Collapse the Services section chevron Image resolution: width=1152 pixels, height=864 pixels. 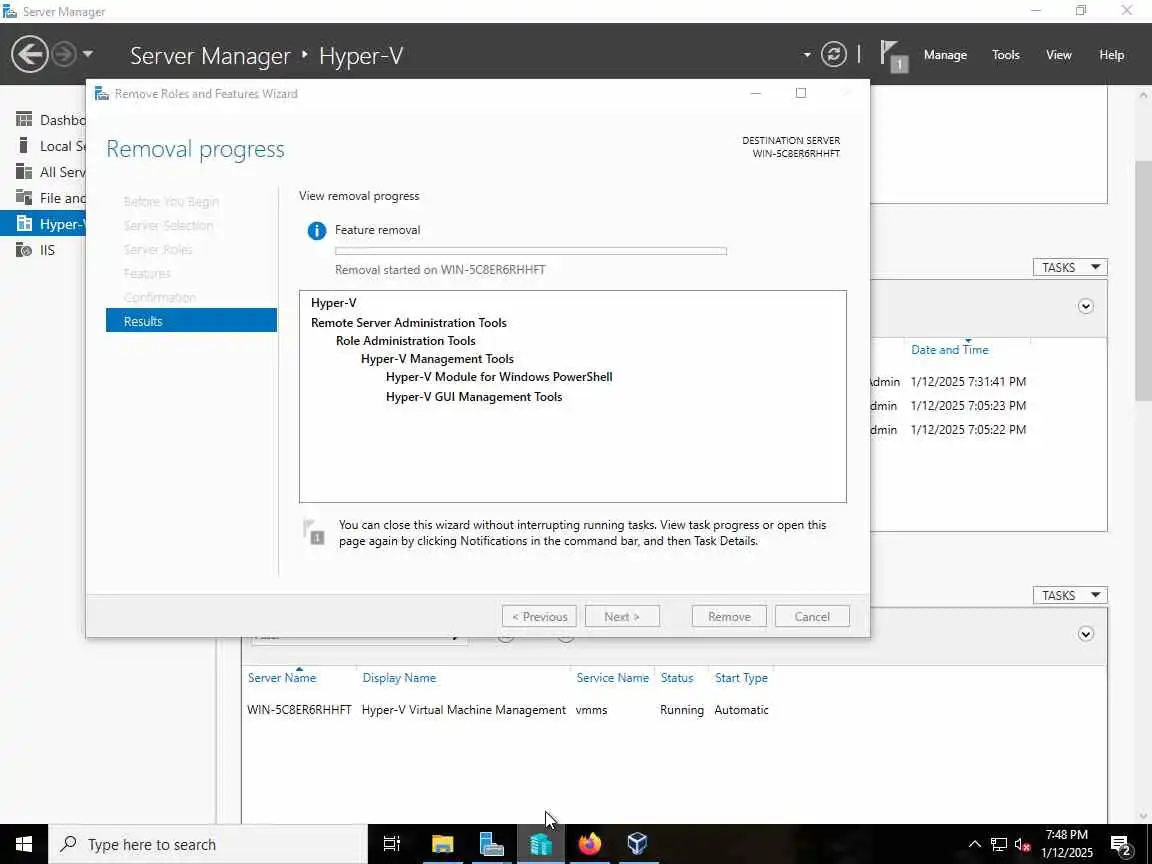[x=1085, y=634]
